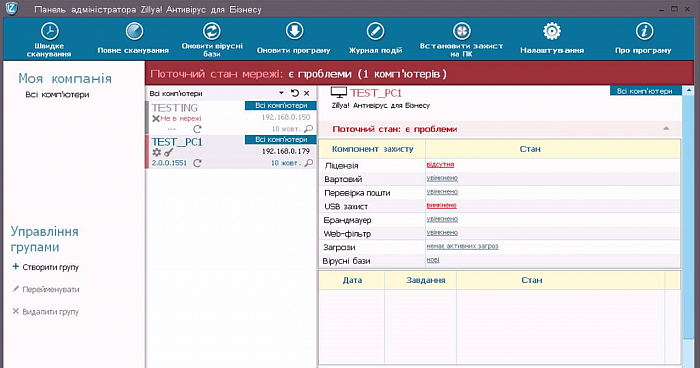Image resolution: width=700 pixels, height=368 pixels.
Task: Click the magnifier icon in TESTING row
Action: [x=308, y=129]
